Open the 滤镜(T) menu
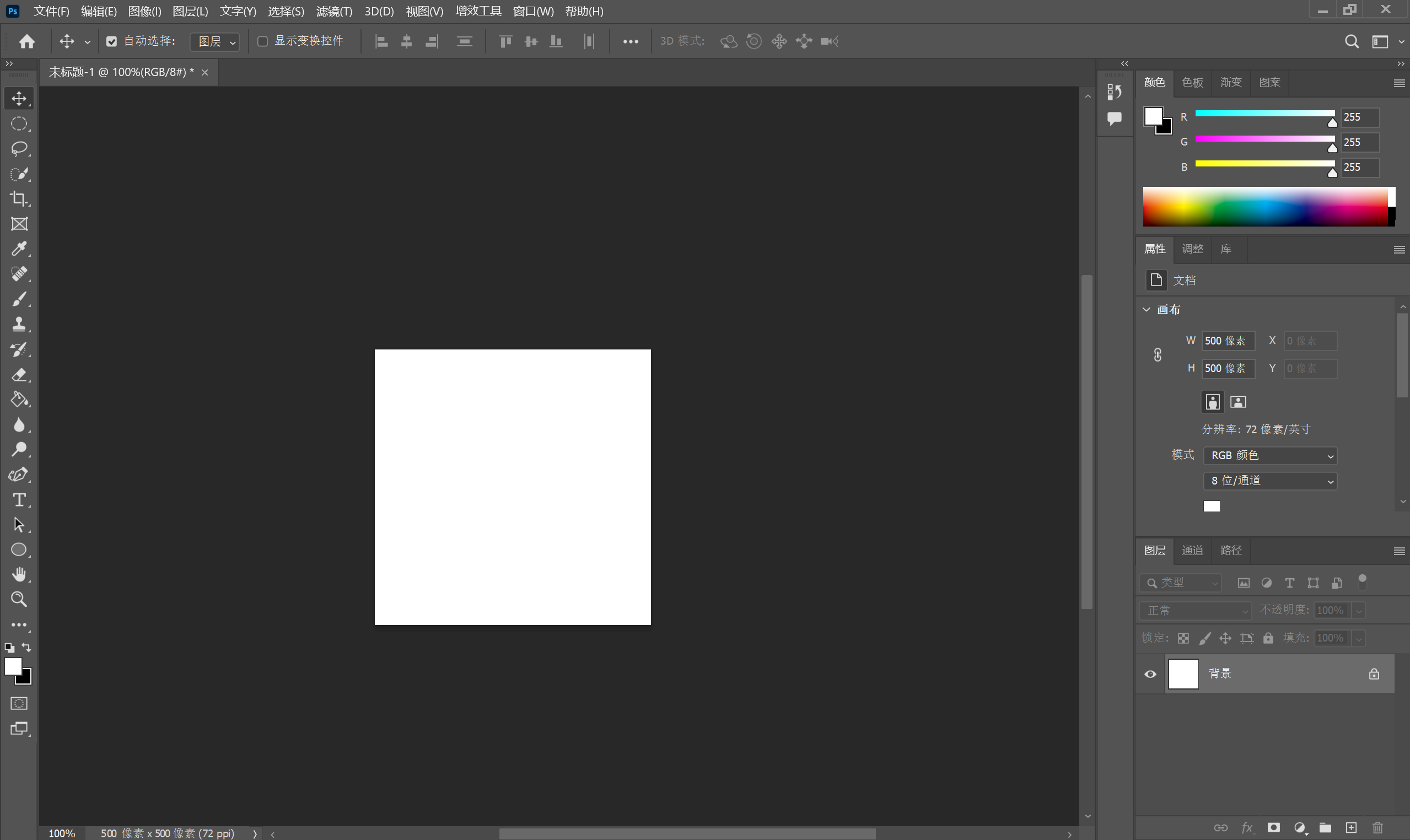1410x840 pixels. click(334, 12)
